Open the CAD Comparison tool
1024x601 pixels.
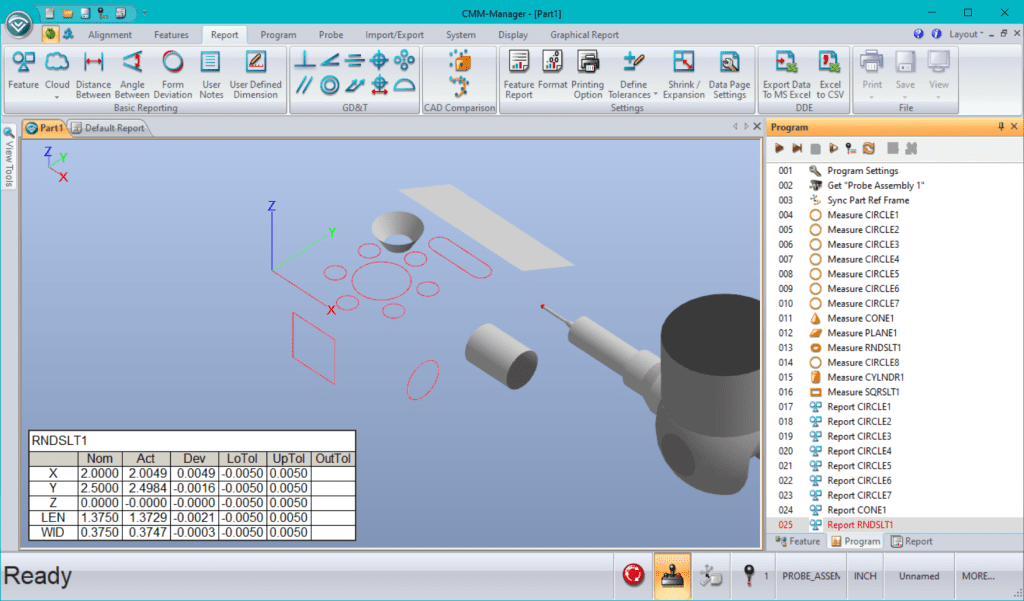click(459, 70)
